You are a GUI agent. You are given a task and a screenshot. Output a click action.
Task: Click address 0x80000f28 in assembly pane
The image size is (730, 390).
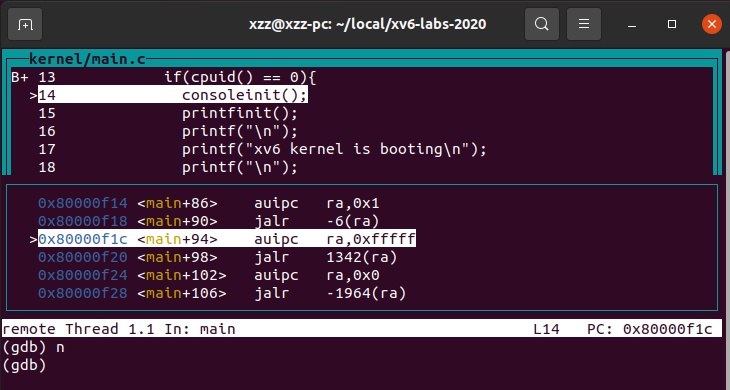83,293
